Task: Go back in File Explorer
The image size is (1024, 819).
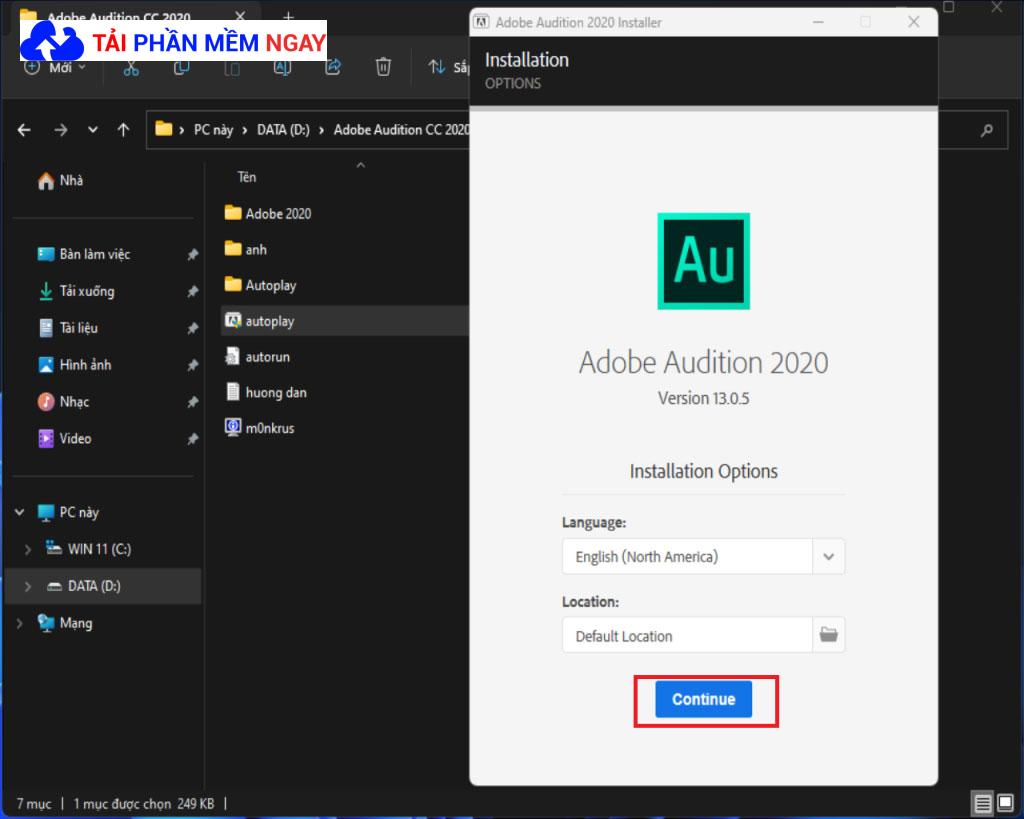Action: 24,130
